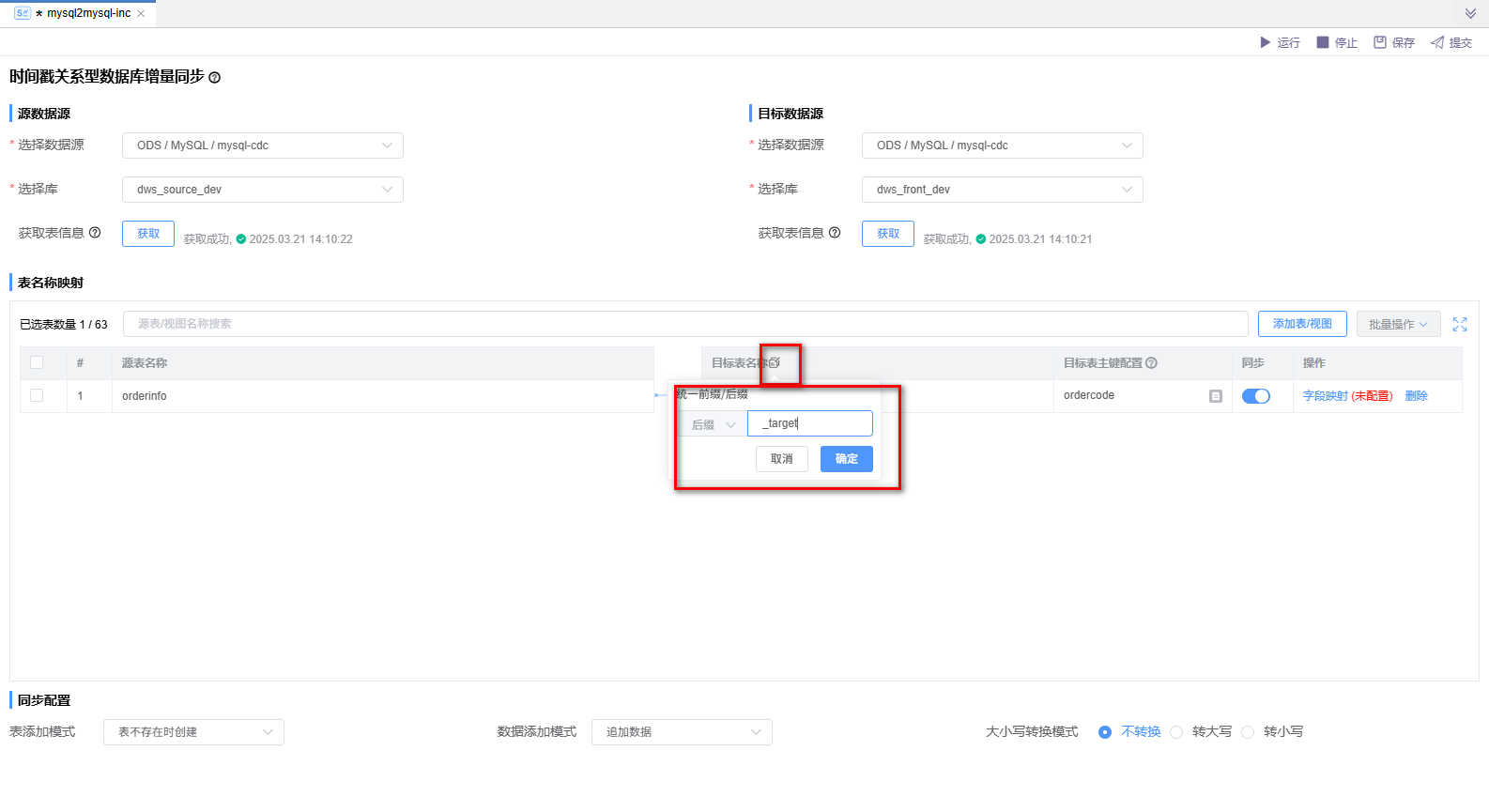Click the edit icon next to 目标表名称 header

pyautogui.click(x=775, y=362)
